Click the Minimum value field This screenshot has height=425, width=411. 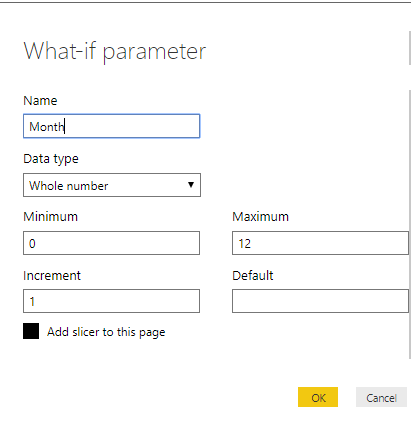111,243
